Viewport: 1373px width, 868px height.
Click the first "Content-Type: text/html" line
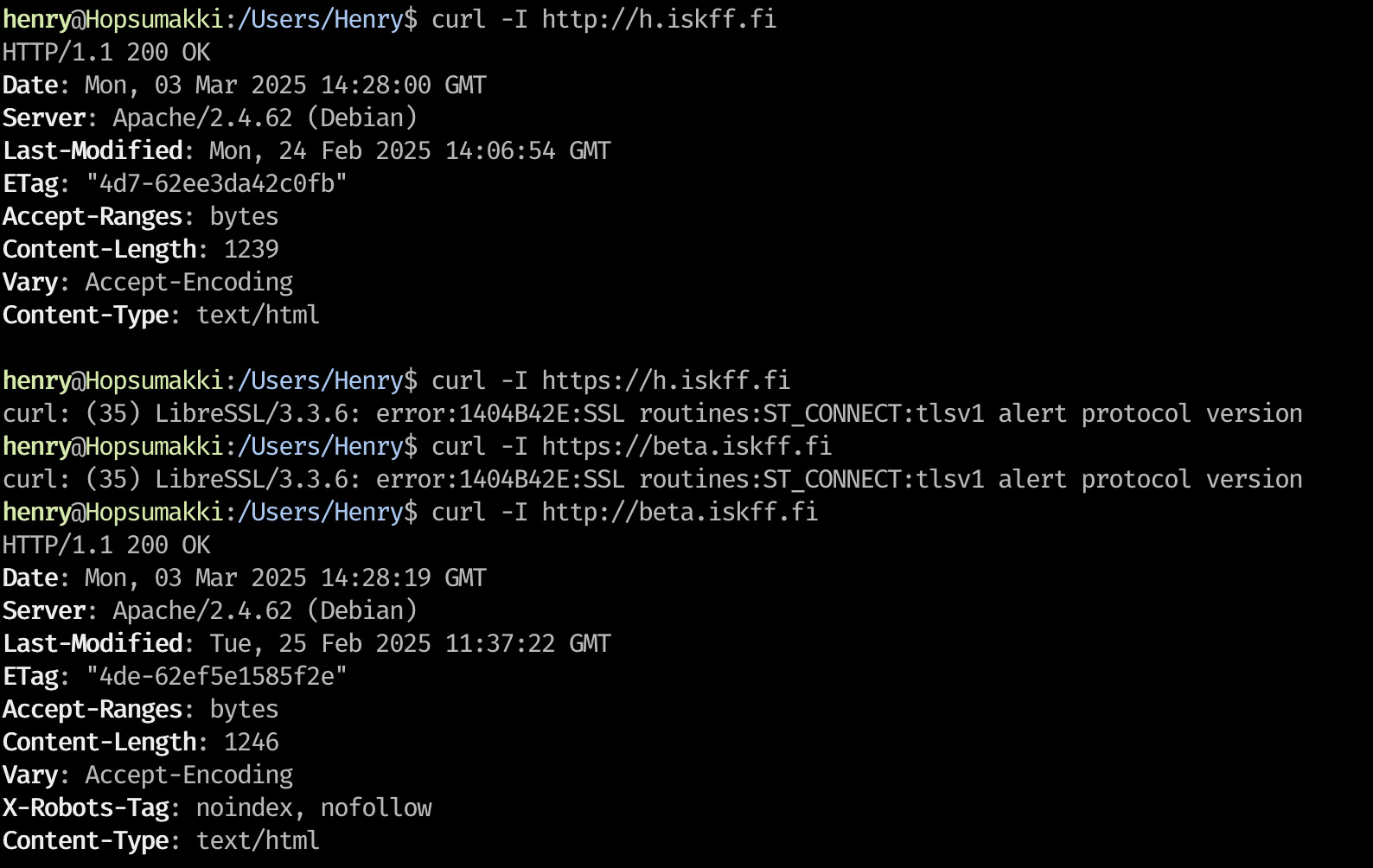[x=161, y=315]
